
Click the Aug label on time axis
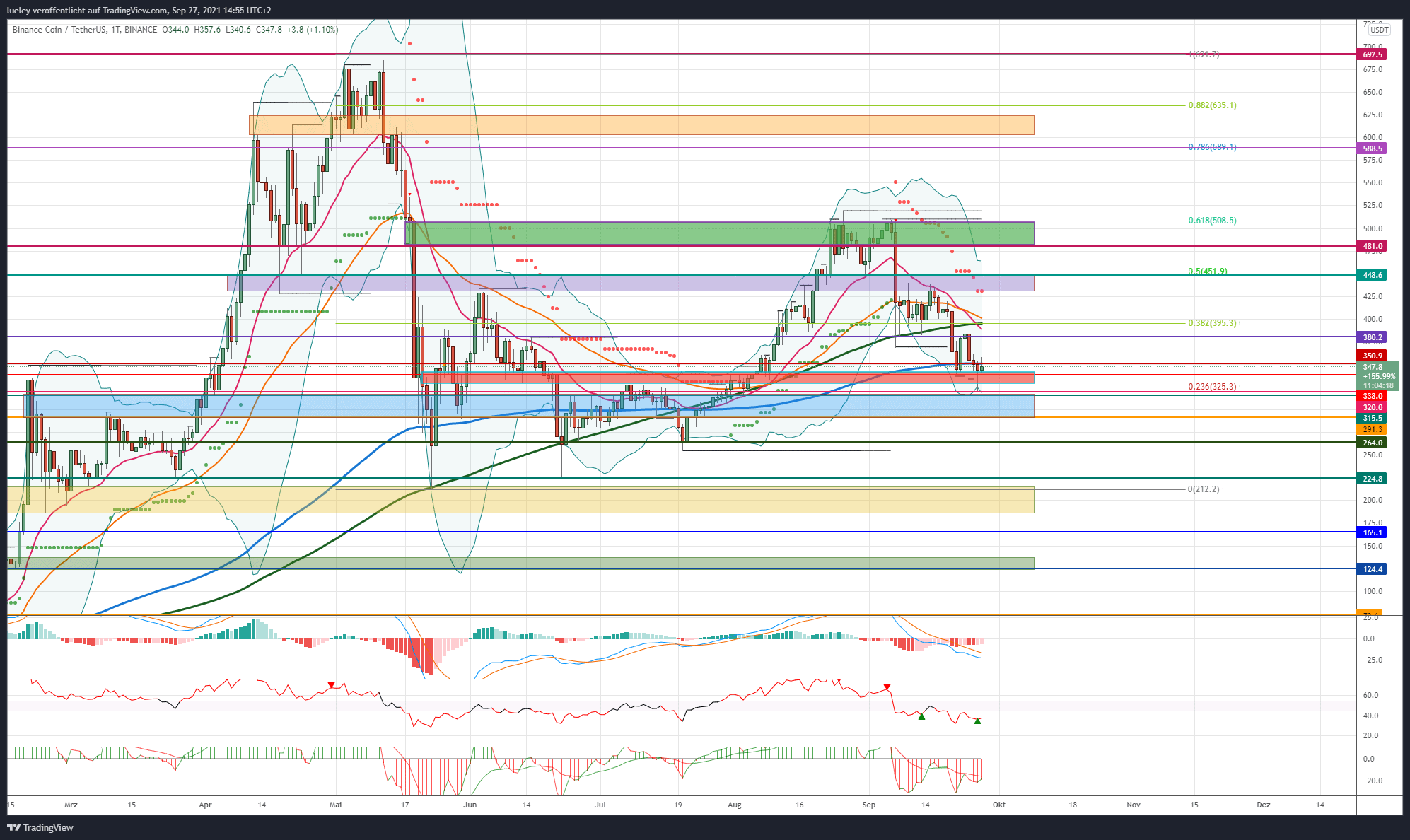tap(734, 805)
